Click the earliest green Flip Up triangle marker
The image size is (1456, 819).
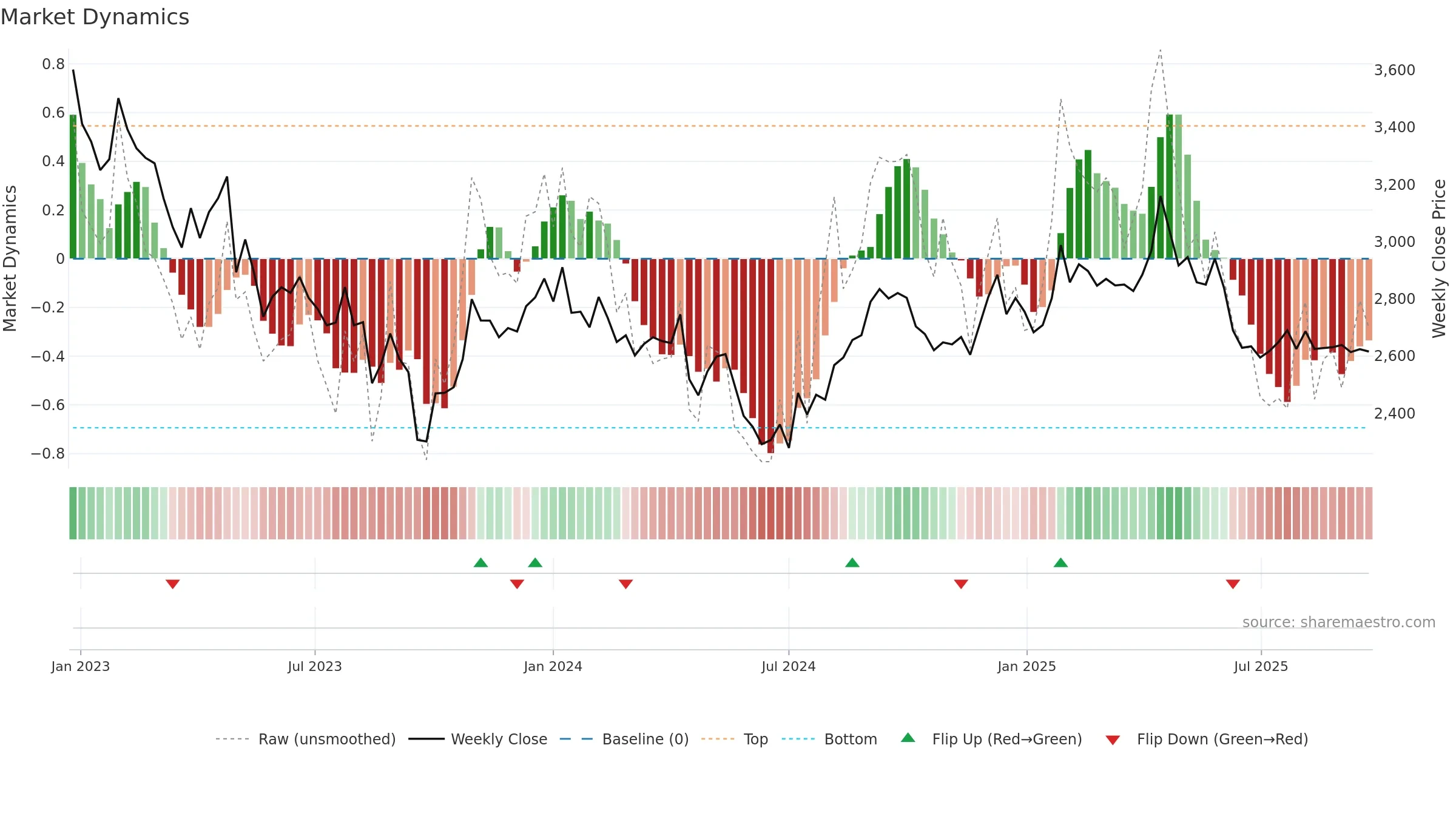pos(480,562)
